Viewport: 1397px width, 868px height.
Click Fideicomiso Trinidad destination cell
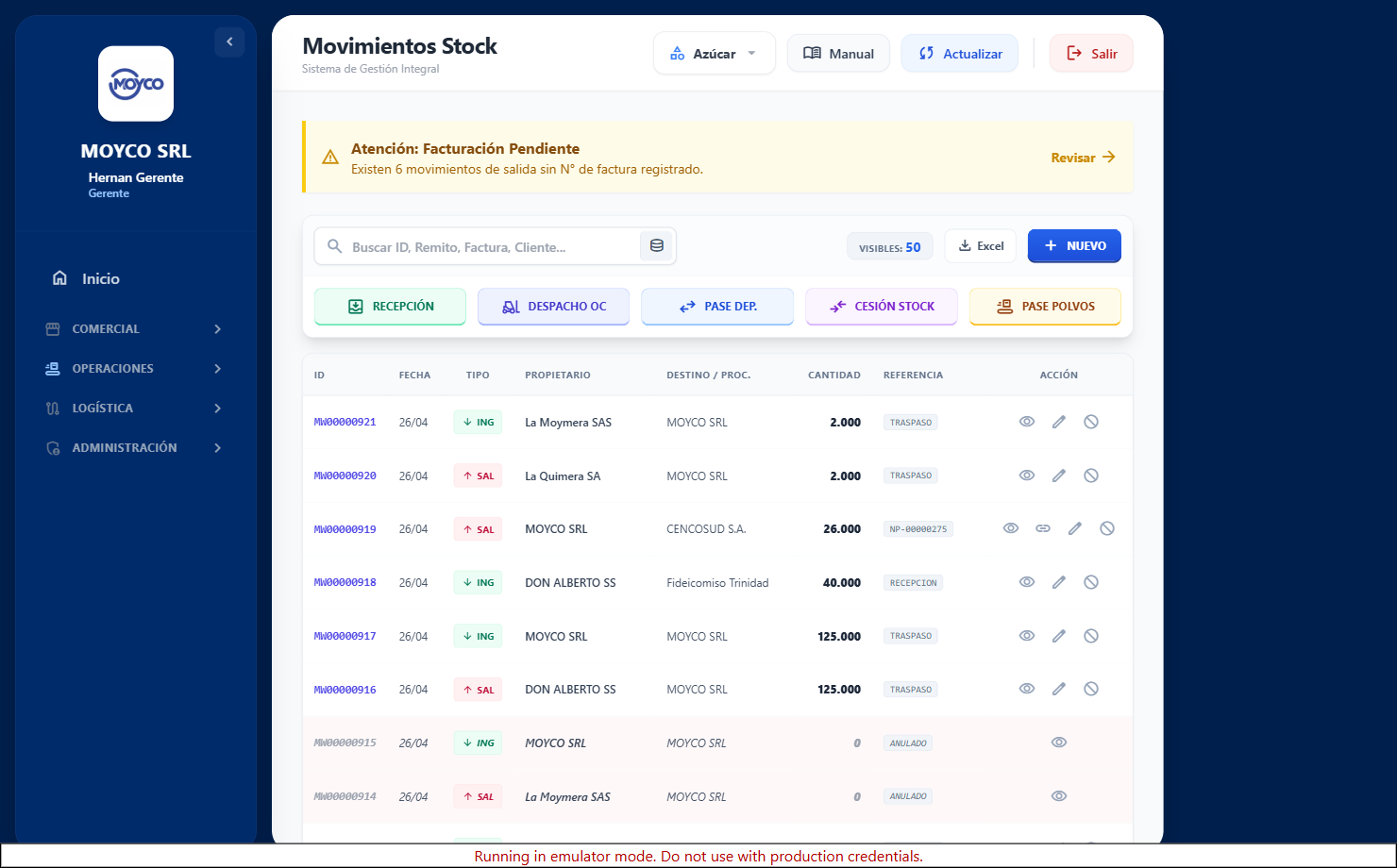717,583
